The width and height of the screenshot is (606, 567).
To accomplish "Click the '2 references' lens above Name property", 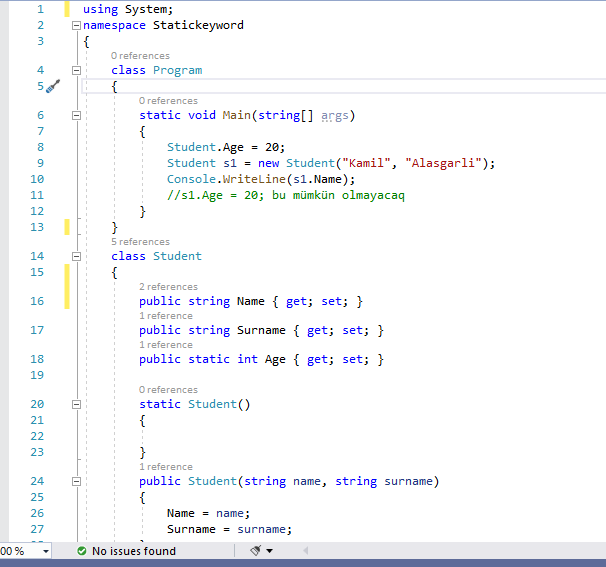I will [x=168, y=287].
